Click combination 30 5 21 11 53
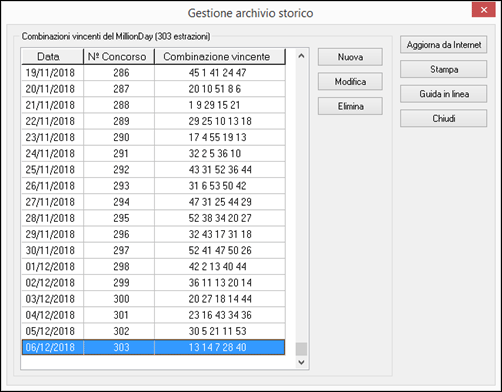502x392 pixels. point(217,331)
